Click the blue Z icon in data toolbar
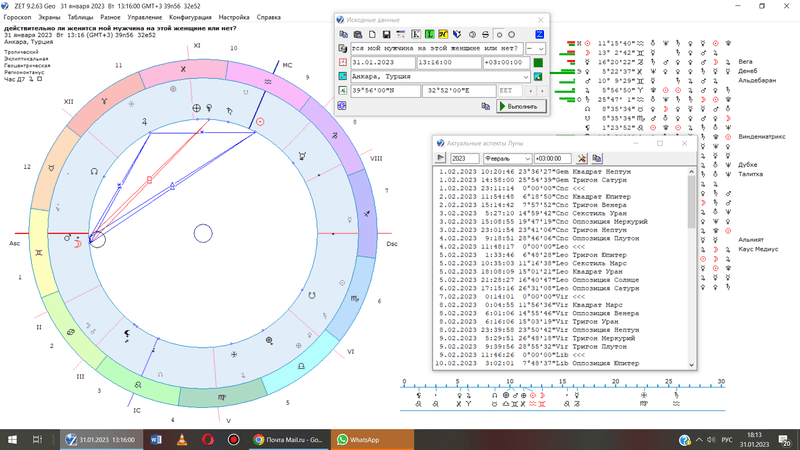Image resolution: width=800 pixels, height=450 pixels. 538,34
